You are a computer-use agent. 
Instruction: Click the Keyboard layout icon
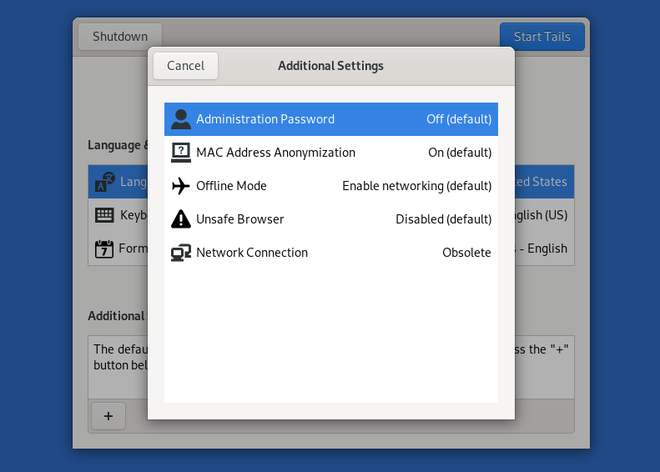(x=104, y=215)
